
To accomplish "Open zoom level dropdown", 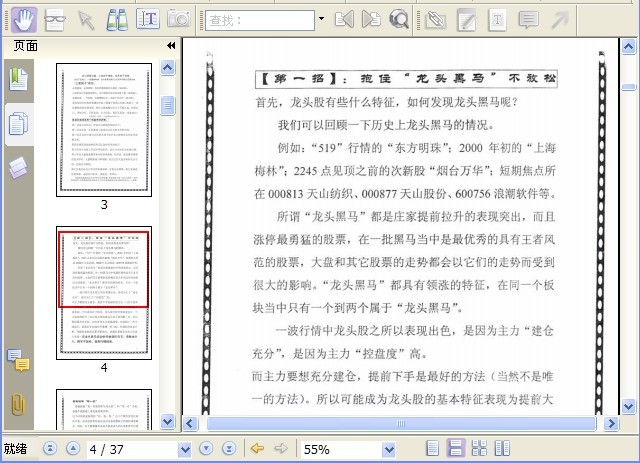I will click(389, 450).
